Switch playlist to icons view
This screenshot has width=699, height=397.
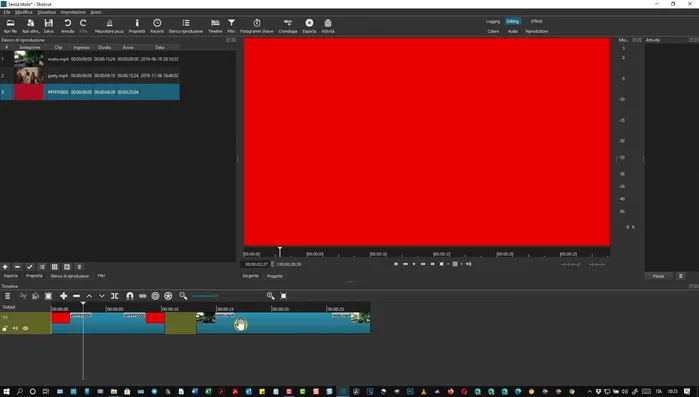click(67, 267)
